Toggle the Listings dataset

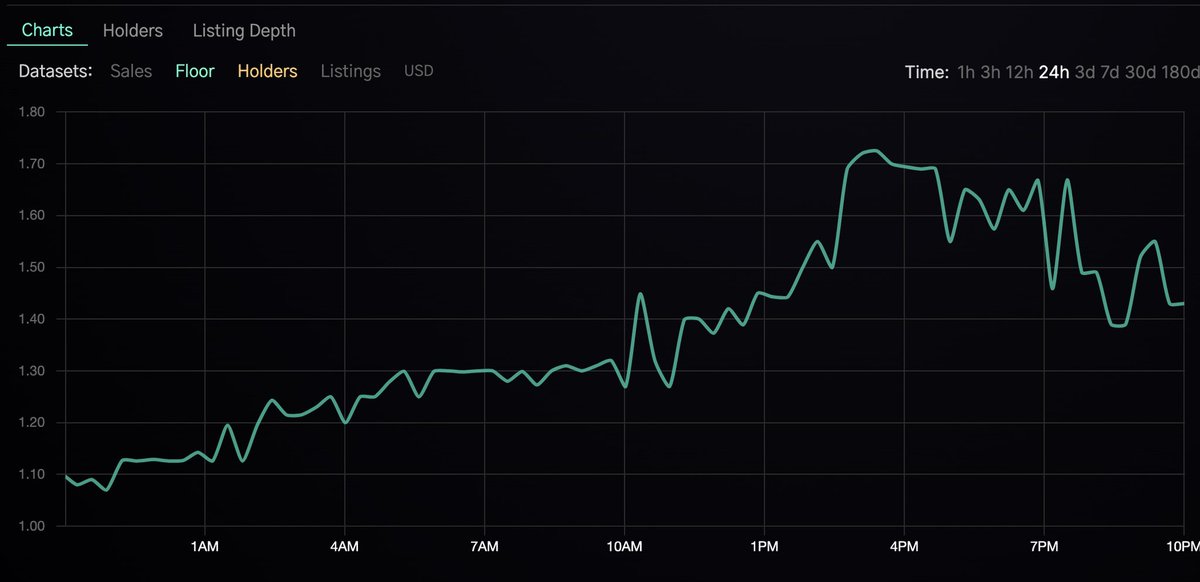350,71
